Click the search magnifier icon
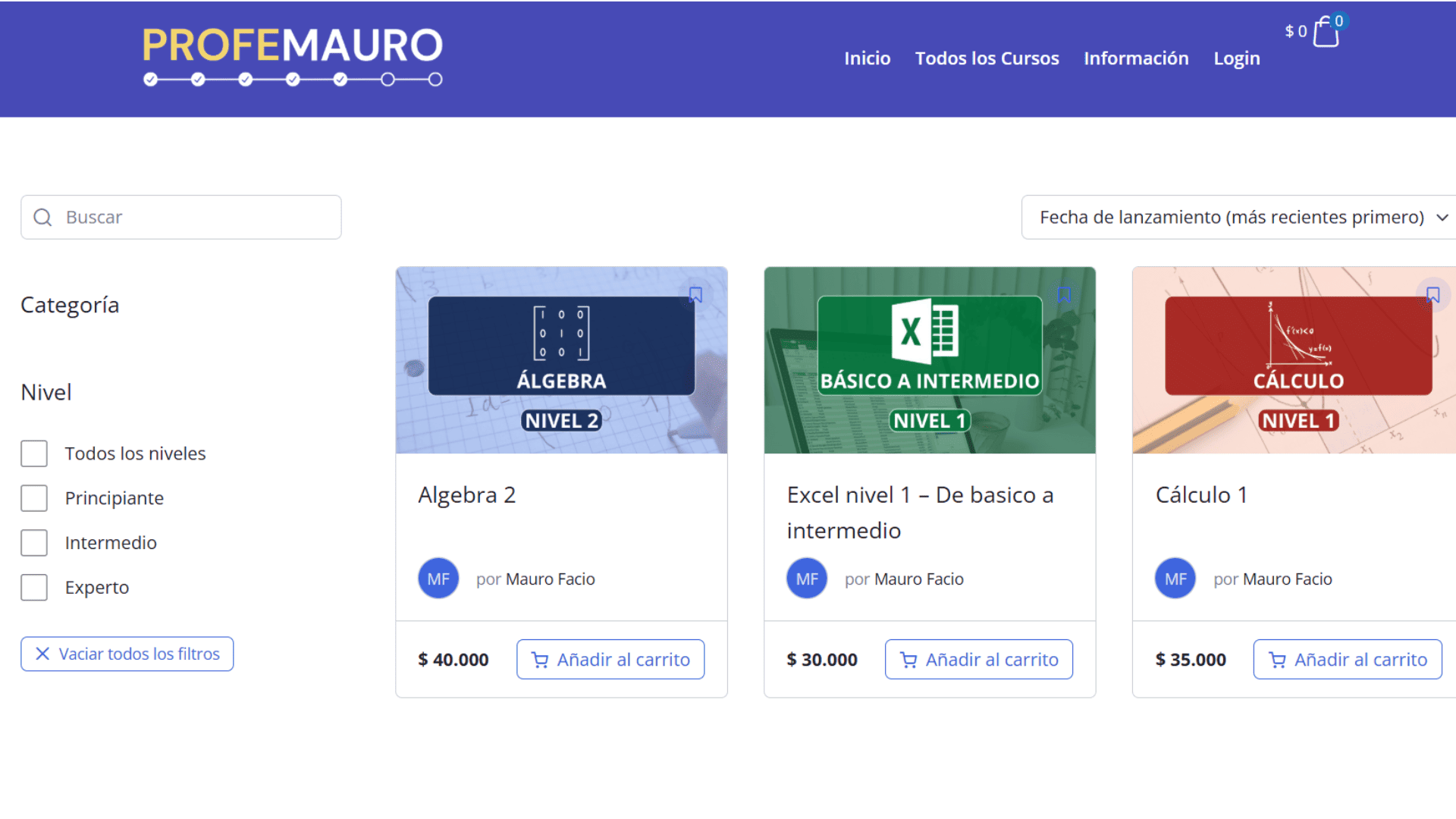This screenshot has width=1456, height=819. tap(43, 218)
